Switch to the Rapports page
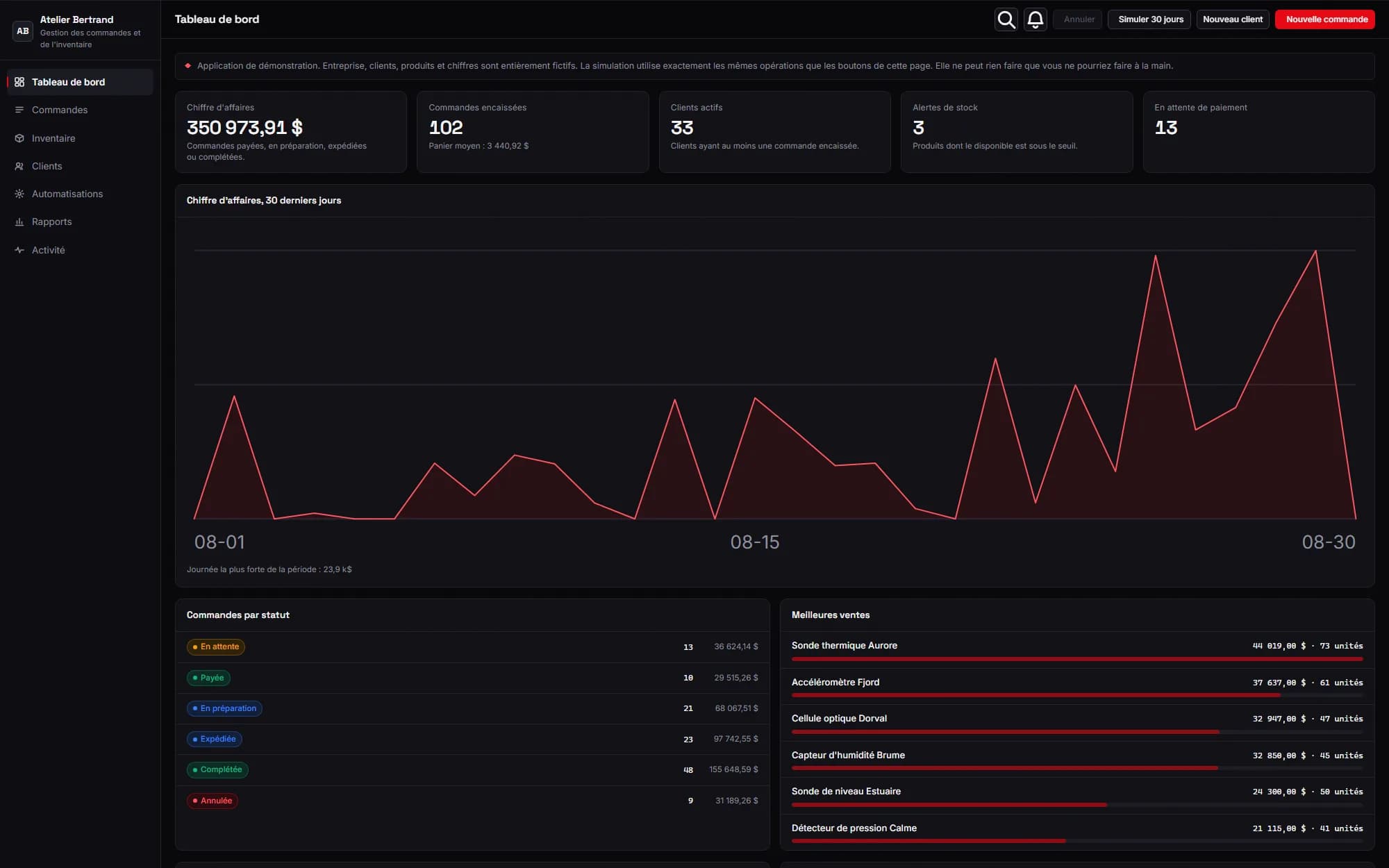 click(80, 222)
